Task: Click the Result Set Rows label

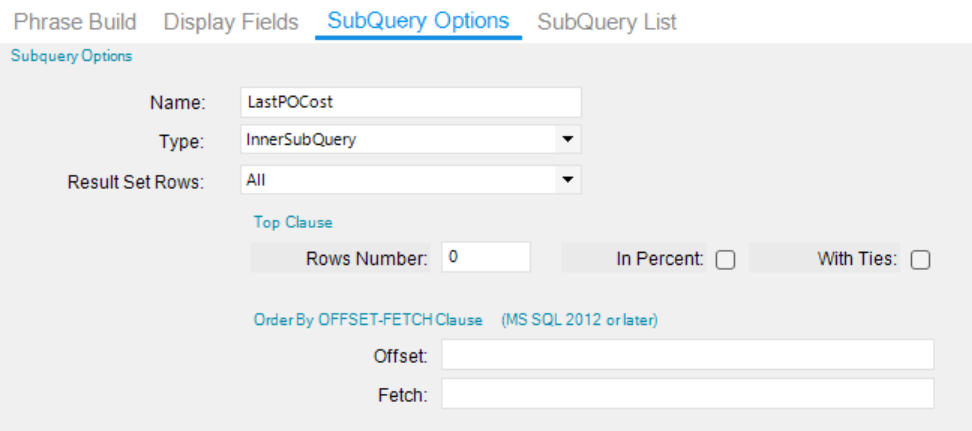Action: pos(135,182)
